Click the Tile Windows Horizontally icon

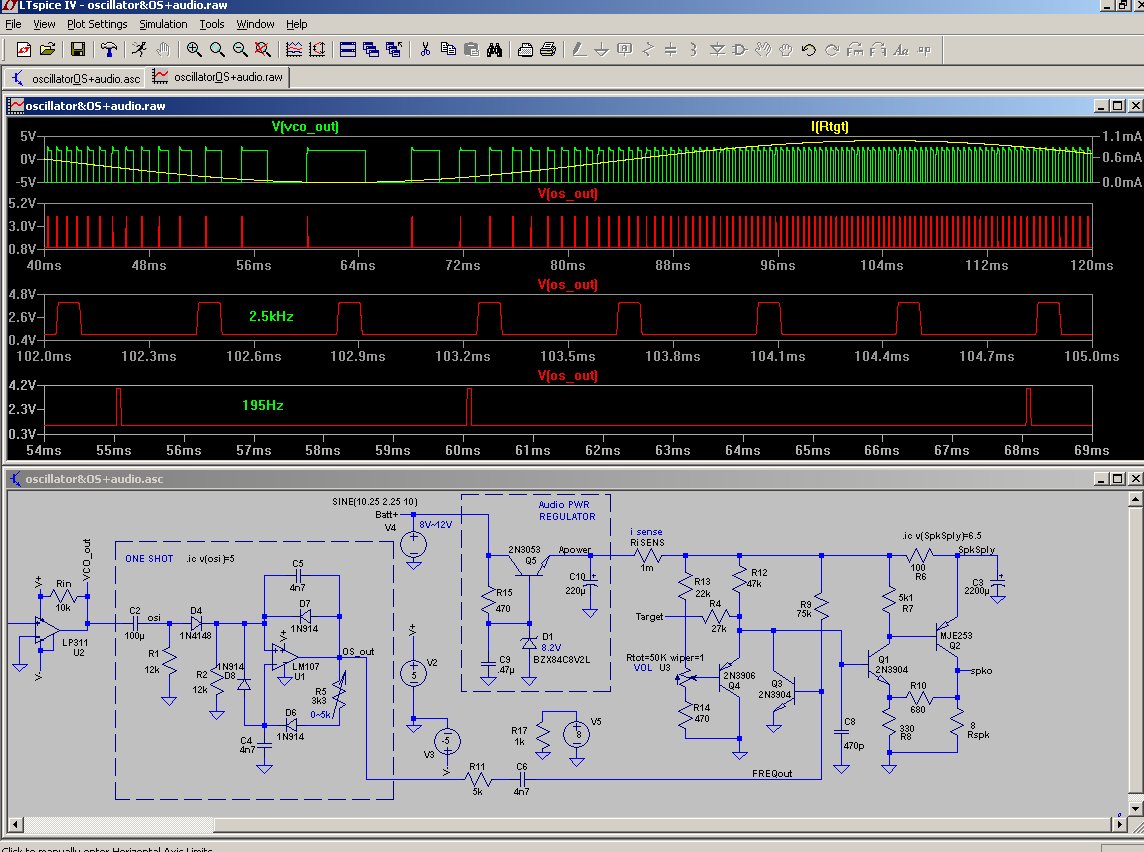(x=348, y=49)
